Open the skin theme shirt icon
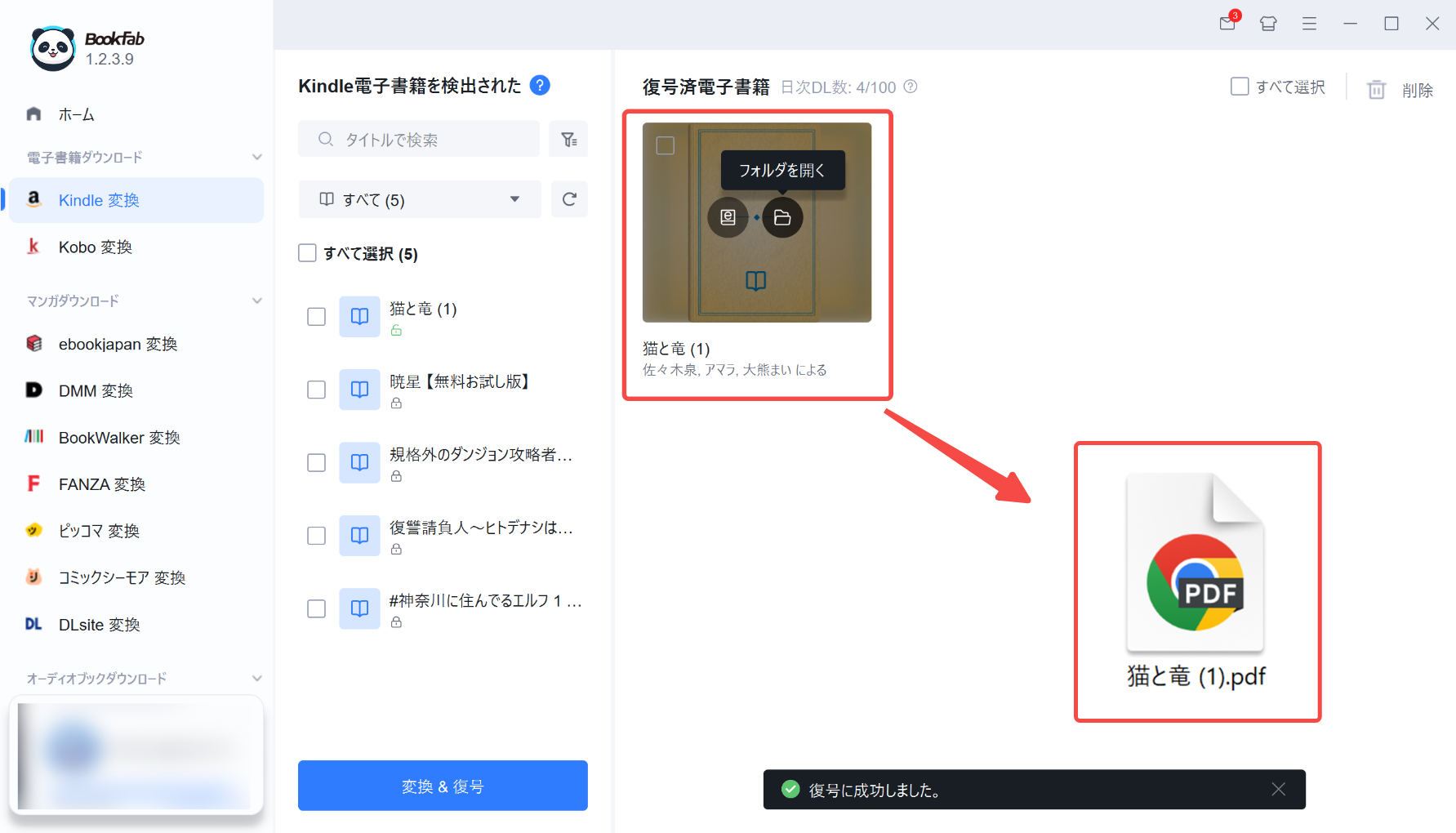The image size is (1456, 833). coord(1268,24)
